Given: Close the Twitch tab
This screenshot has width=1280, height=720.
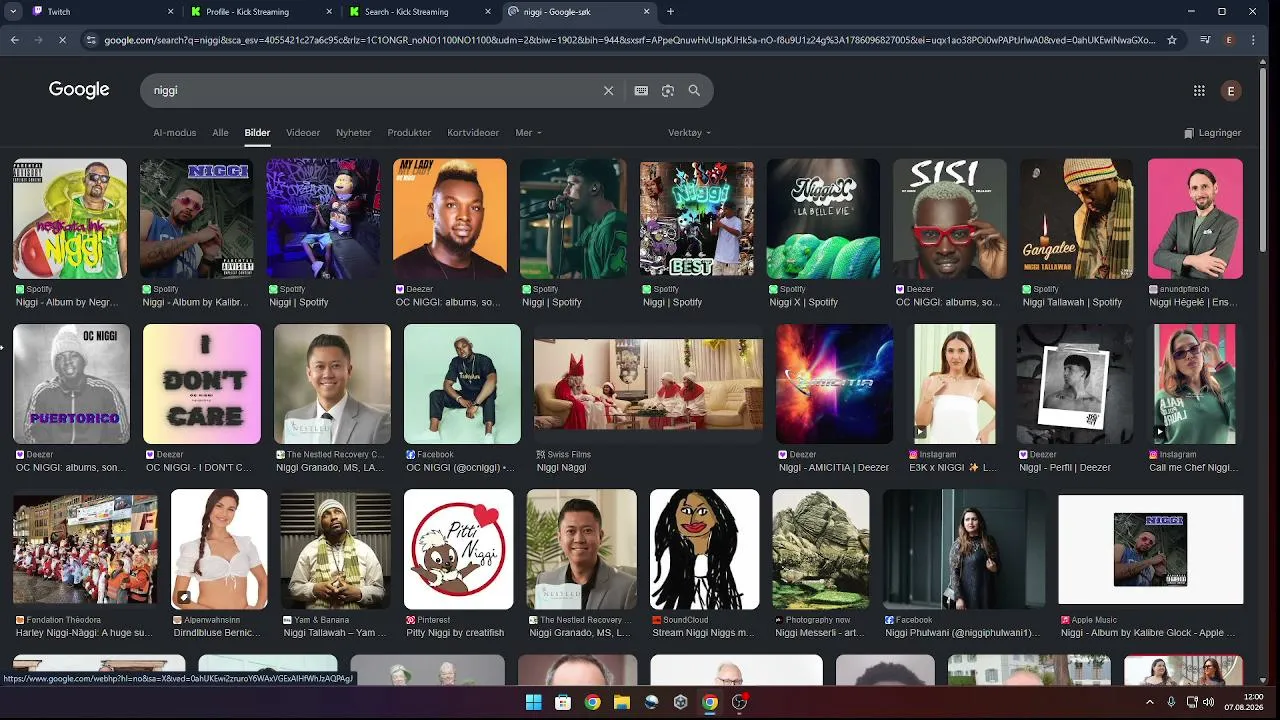Looking at the screenshot, I should click(x=170, y=12).
